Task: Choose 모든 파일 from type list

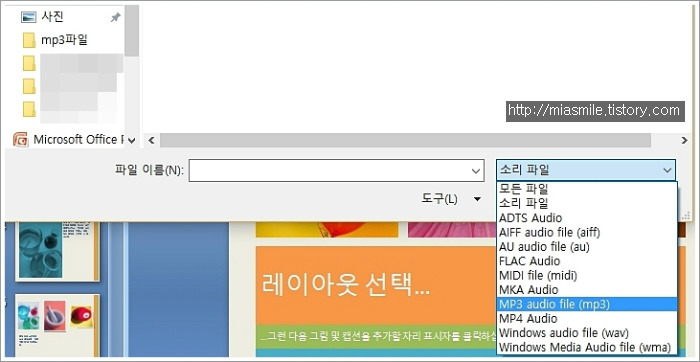Action: (587, 189)
